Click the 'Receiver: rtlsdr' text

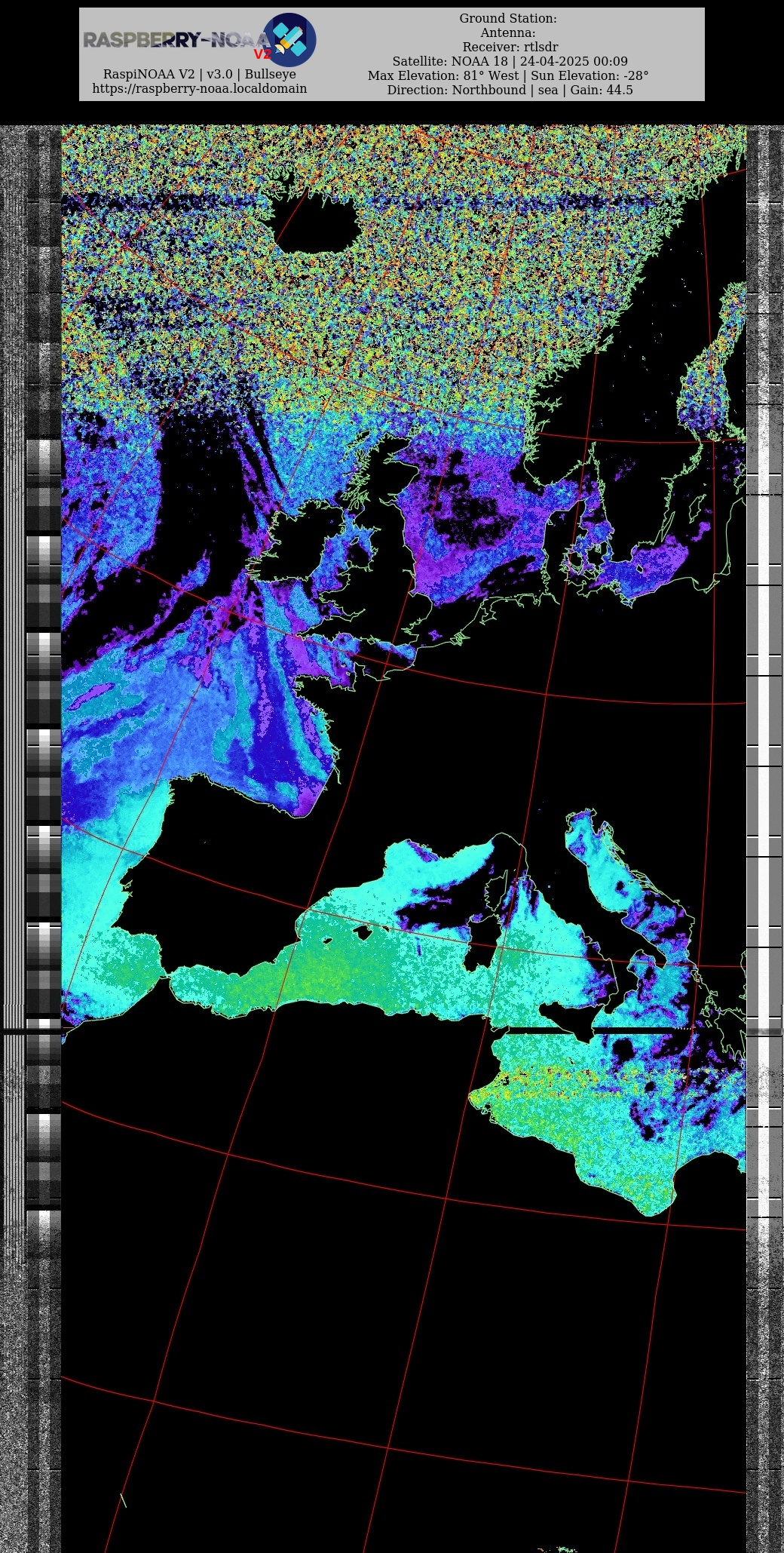(x=510, y=47)
